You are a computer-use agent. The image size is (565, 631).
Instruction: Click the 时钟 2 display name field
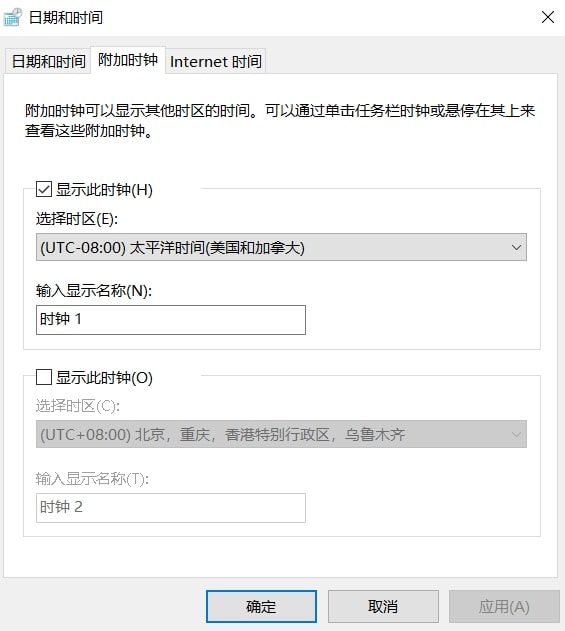click(171, 507)
